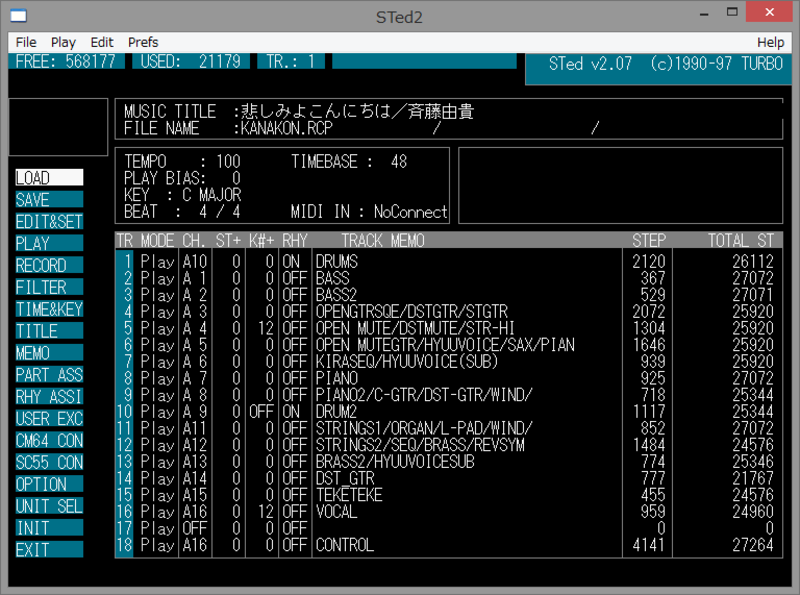Toggle RHY OFF for VOCAL track
Image resolution: width=800 pixels, height=595 pixels.
pos(295,511)
